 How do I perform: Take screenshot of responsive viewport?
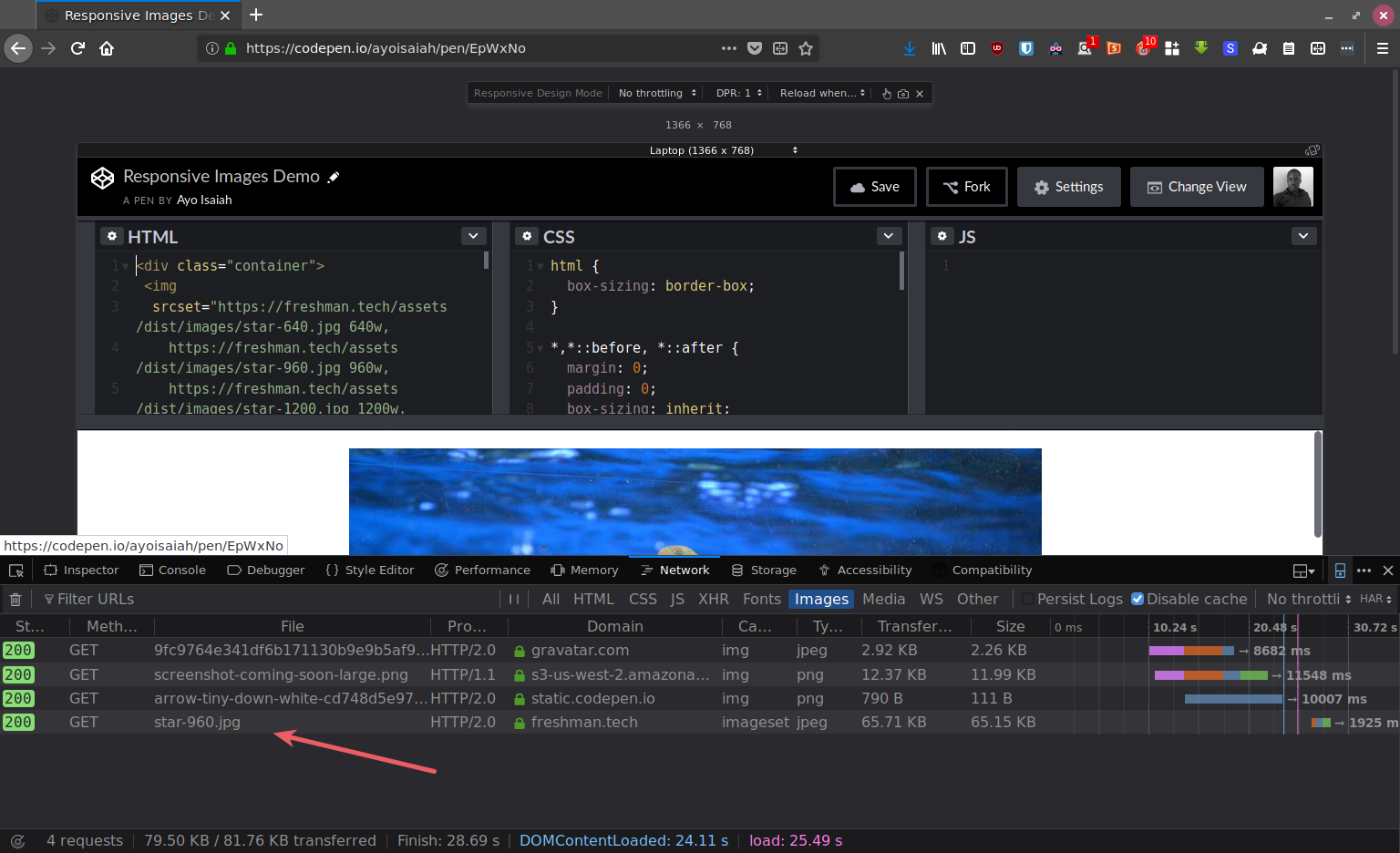pos(903,94)
